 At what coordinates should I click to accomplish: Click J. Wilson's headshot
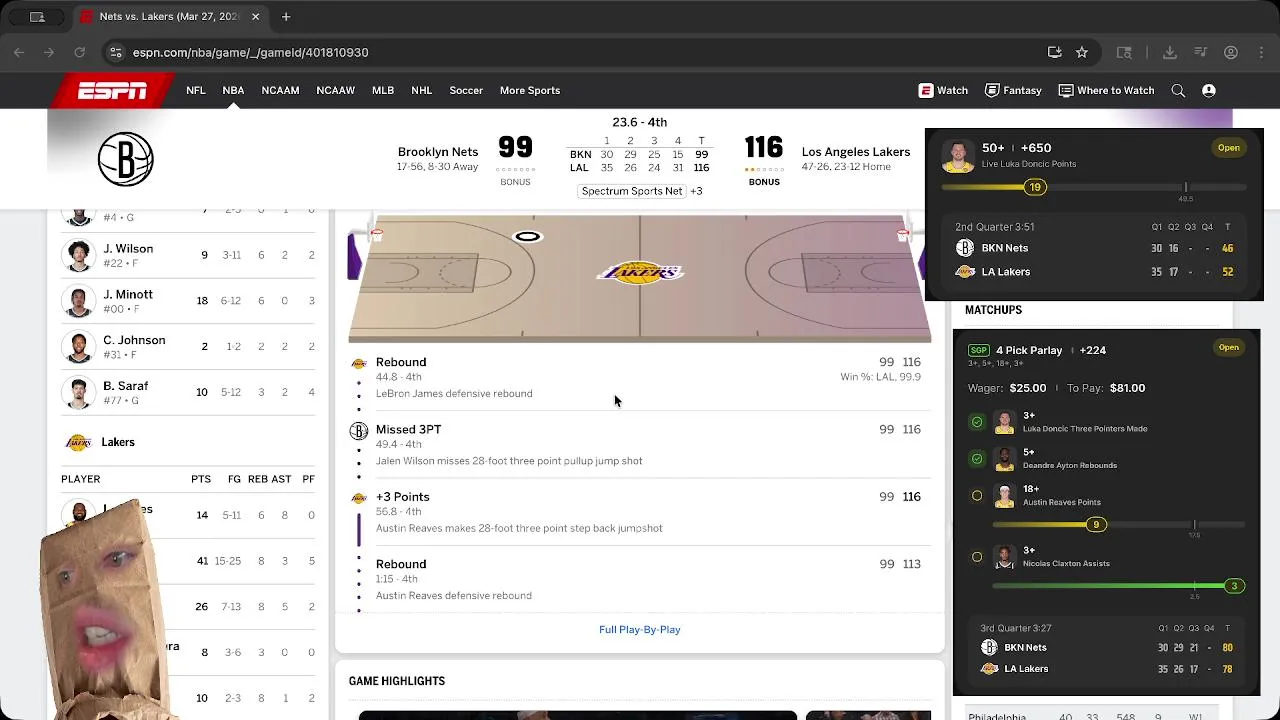tap(78, 255)
